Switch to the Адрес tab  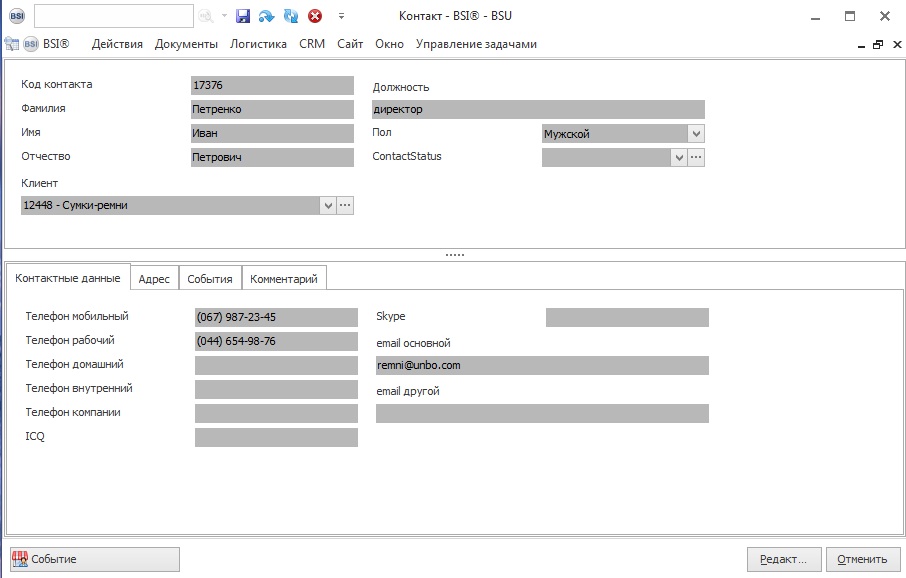(154, 279)
